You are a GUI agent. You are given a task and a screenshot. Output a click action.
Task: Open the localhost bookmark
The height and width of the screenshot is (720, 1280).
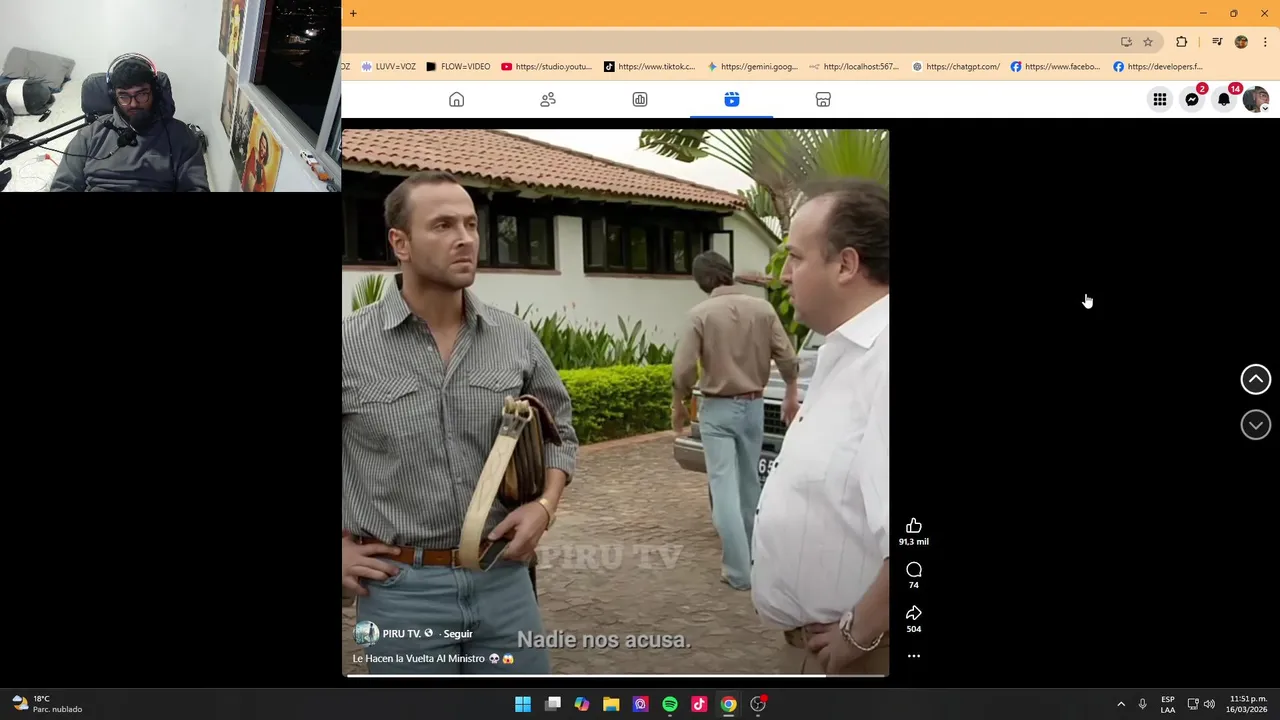point(854,67)
